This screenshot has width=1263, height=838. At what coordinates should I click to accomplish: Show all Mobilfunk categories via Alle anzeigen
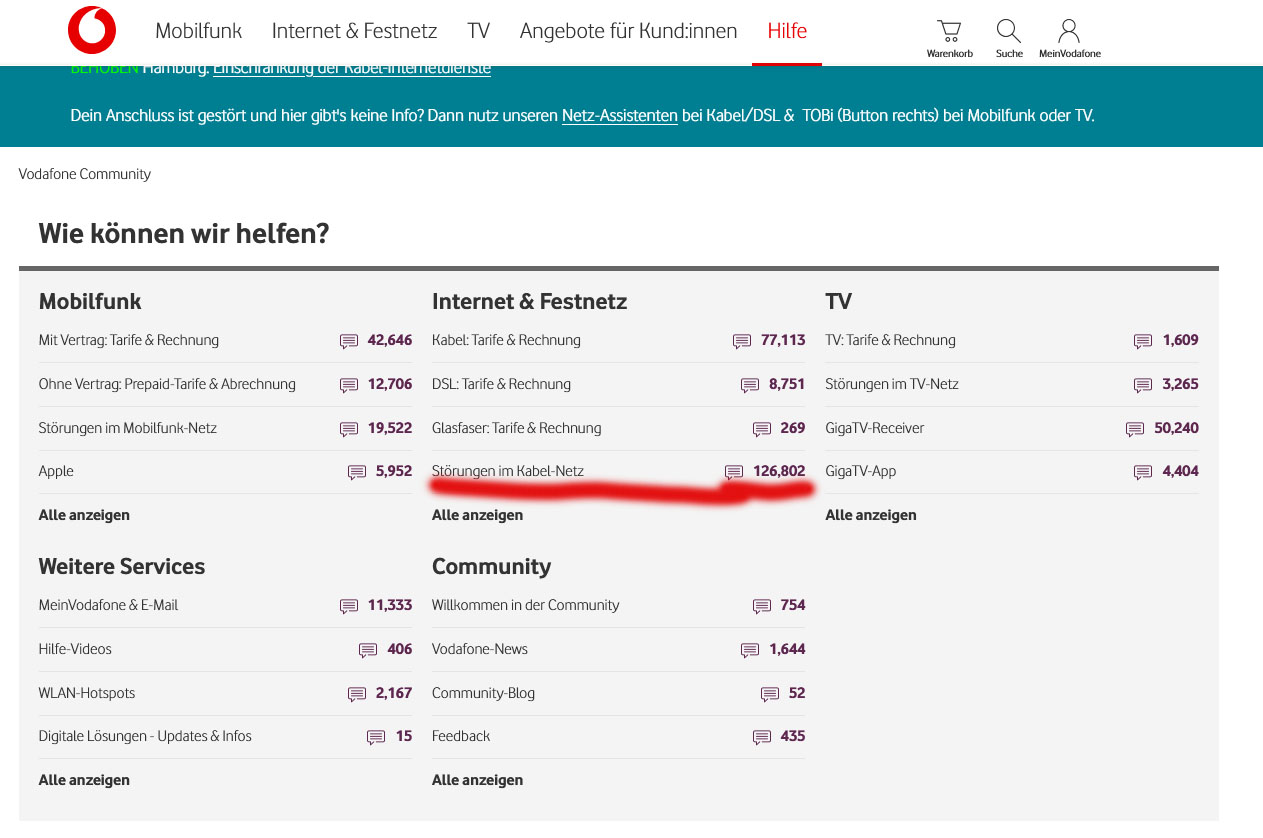pos(84,515)
